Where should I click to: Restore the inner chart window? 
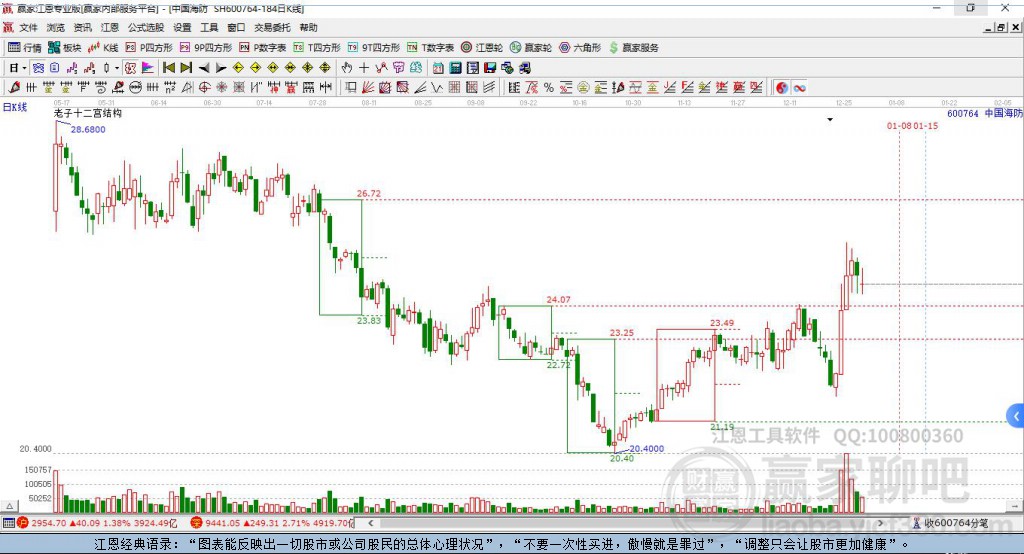[1001, 27]
